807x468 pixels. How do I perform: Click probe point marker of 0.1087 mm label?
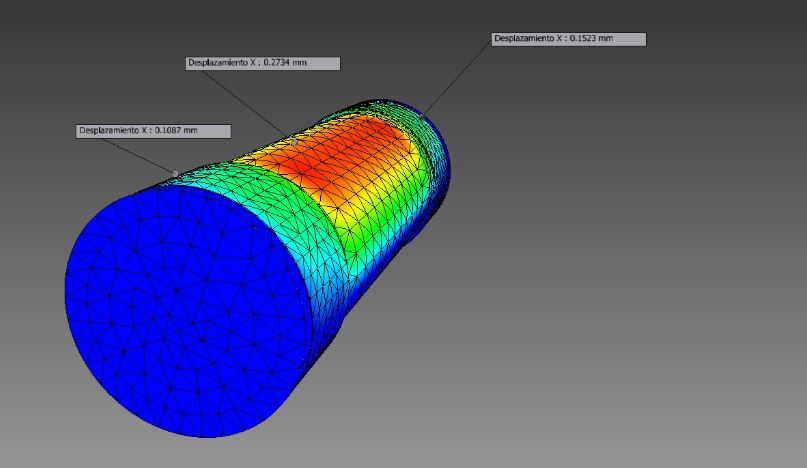coord(176,173)
